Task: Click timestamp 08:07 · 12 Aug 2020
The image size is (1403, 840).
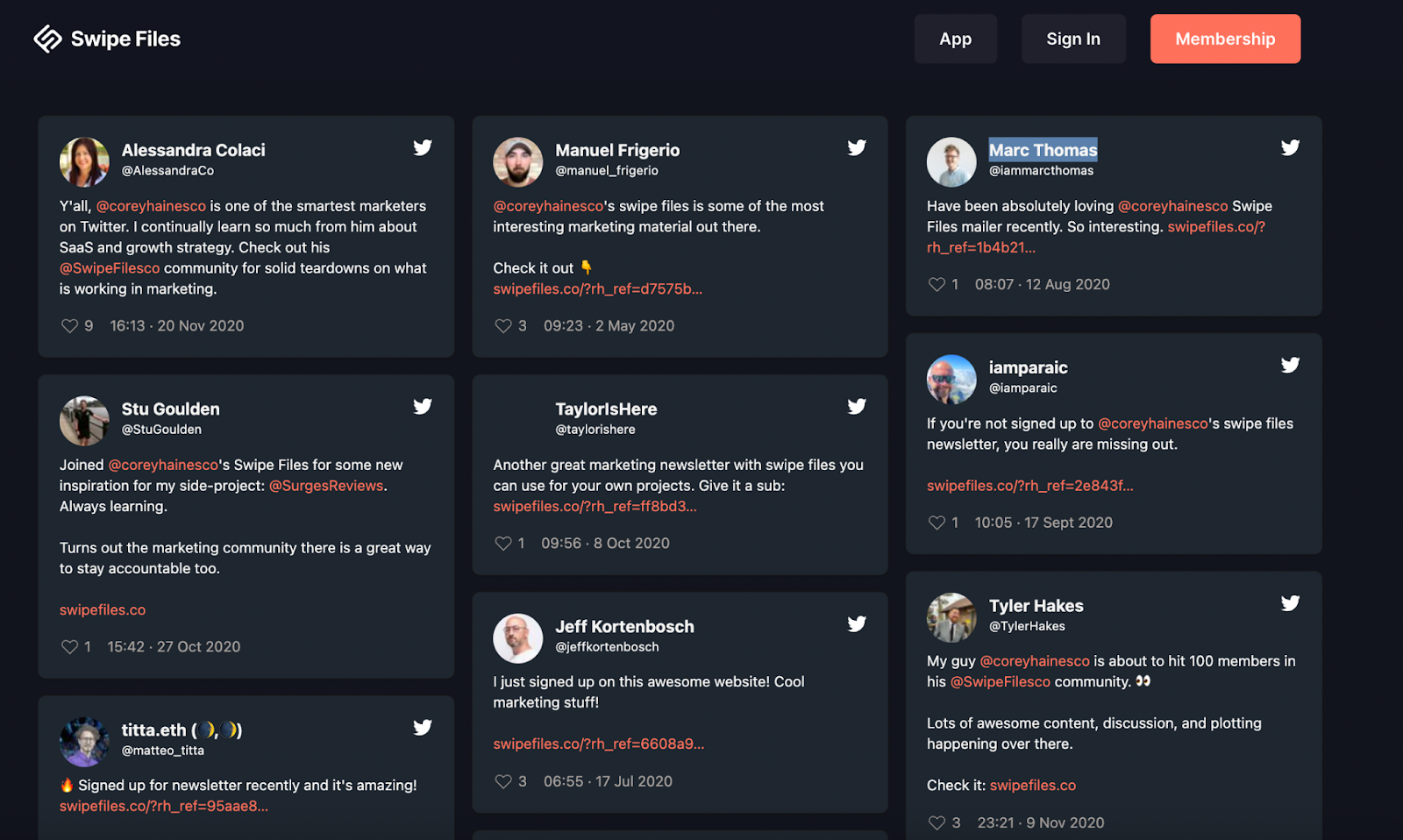Action: 1043,284
